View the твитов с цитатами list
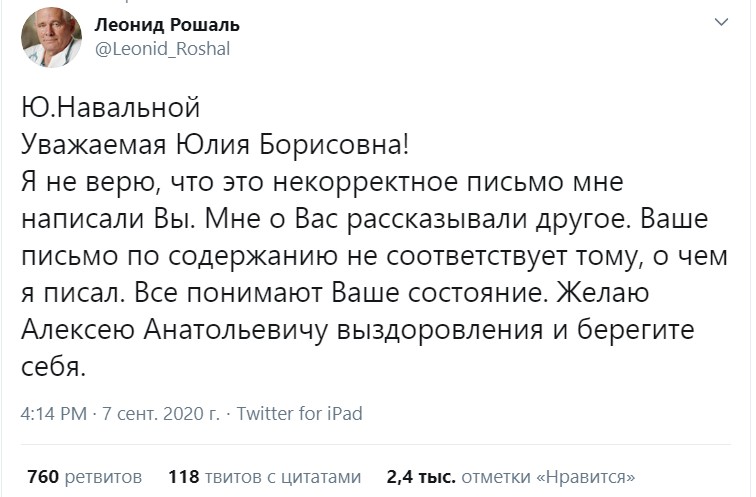Screen dimensions: 756x497 tap(283, 477)
